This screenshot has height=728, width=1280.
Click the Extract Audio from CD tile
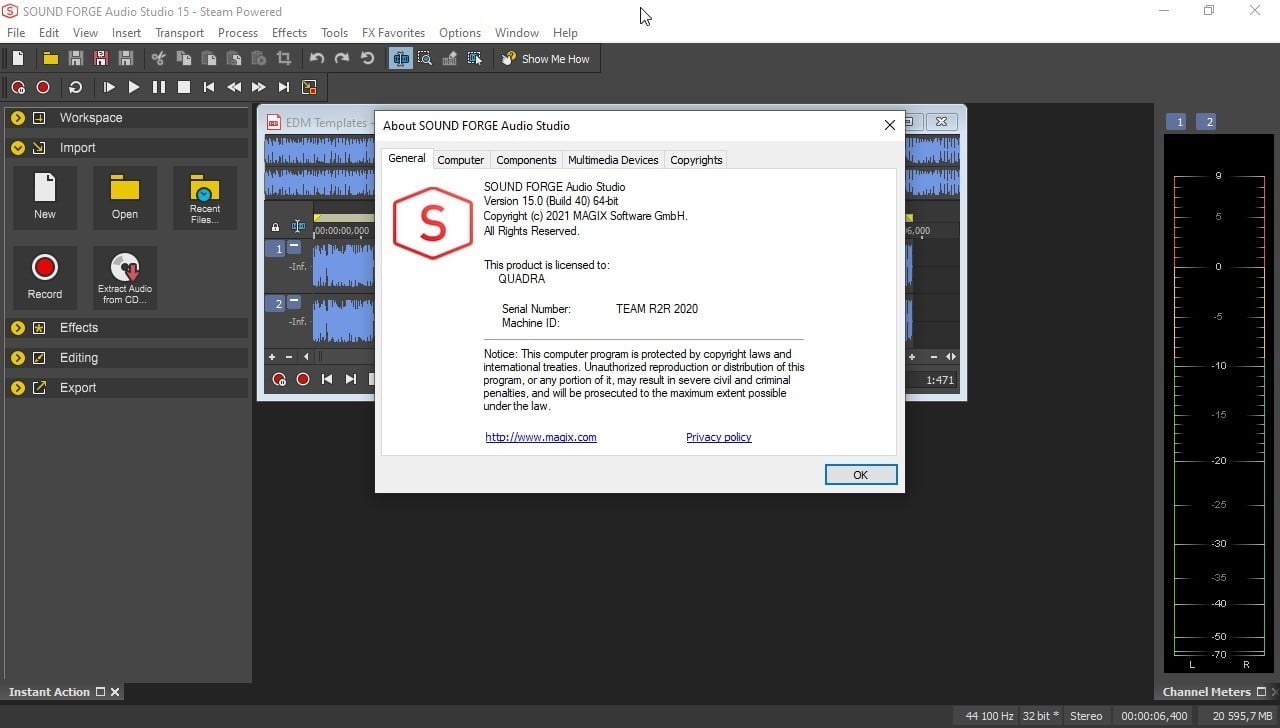[125, 278]
